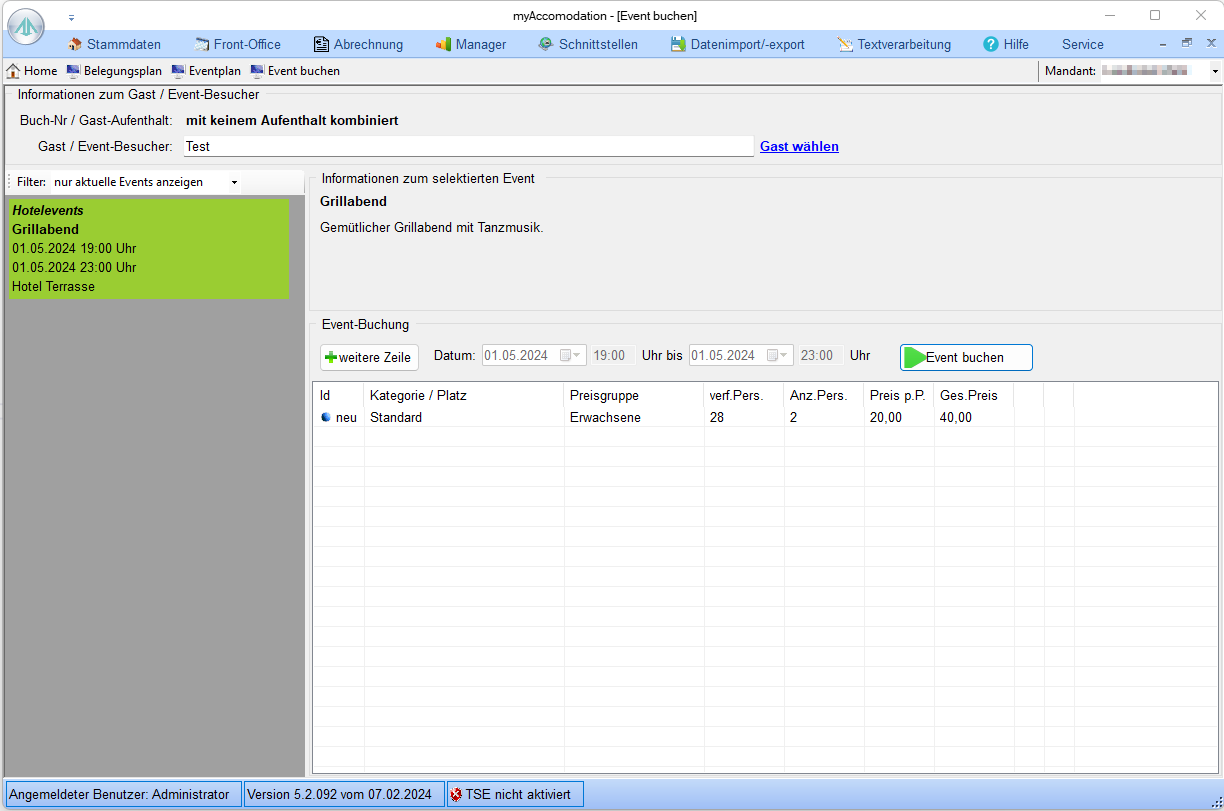Image resolution: width=1224 pixels, height=811 pixels.
Task: Add a row with weitere Zeile
Action: [x=369, y=357]
